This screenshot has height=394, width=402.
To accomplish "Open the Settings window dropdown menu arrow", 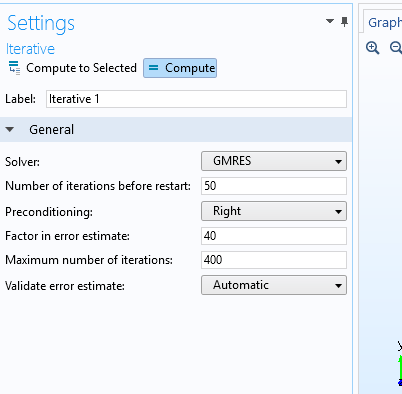I will 330,21.
